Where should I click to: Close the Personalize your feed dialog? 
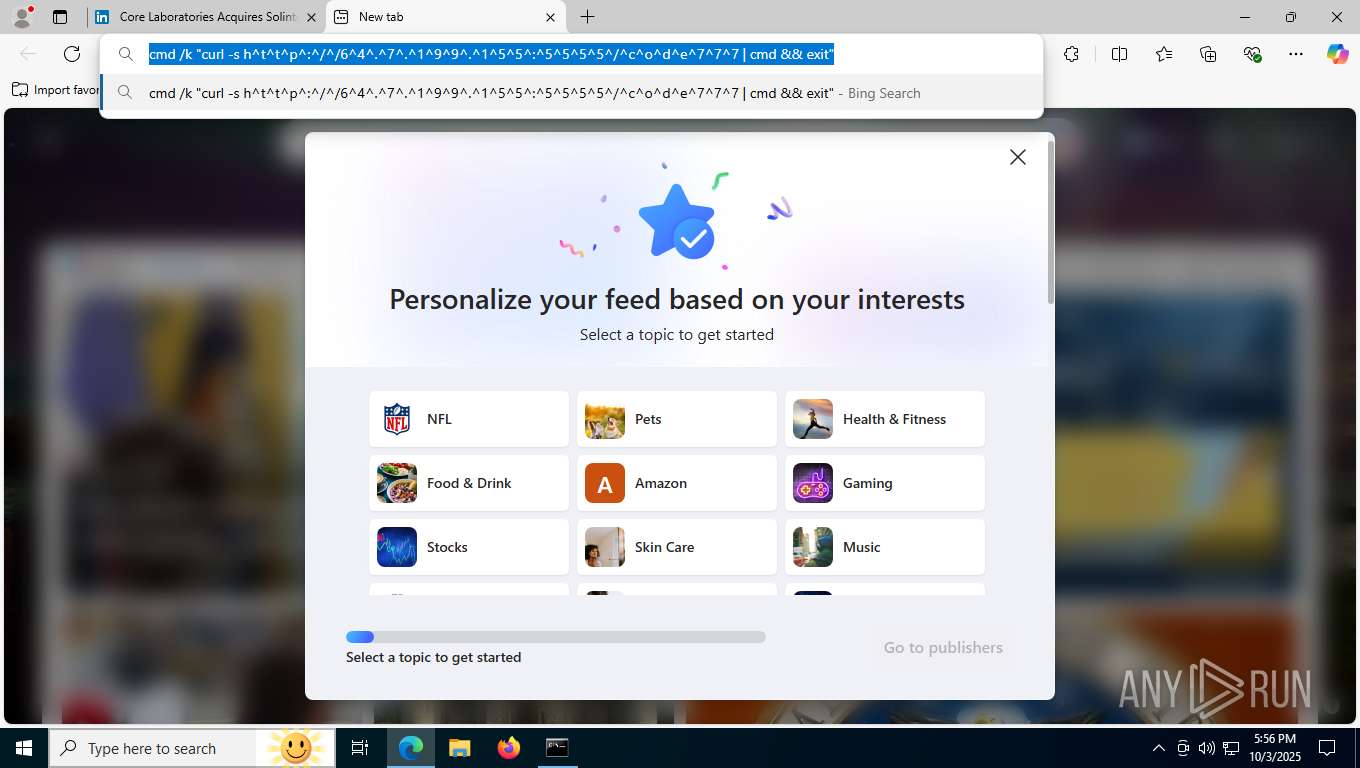[x=1018, y=157]
